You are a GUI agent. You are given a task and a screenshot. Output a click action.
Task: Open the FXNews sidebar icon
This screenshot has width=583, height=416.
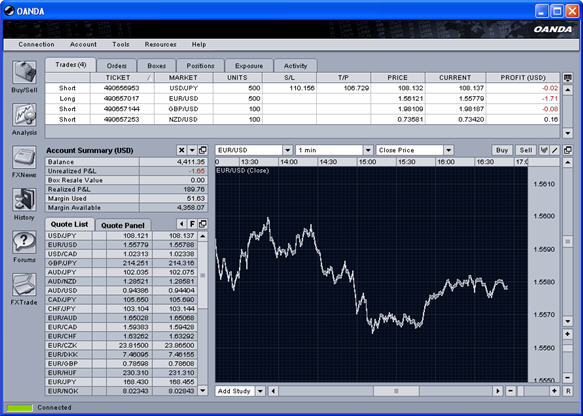click(x=24, y=157)
